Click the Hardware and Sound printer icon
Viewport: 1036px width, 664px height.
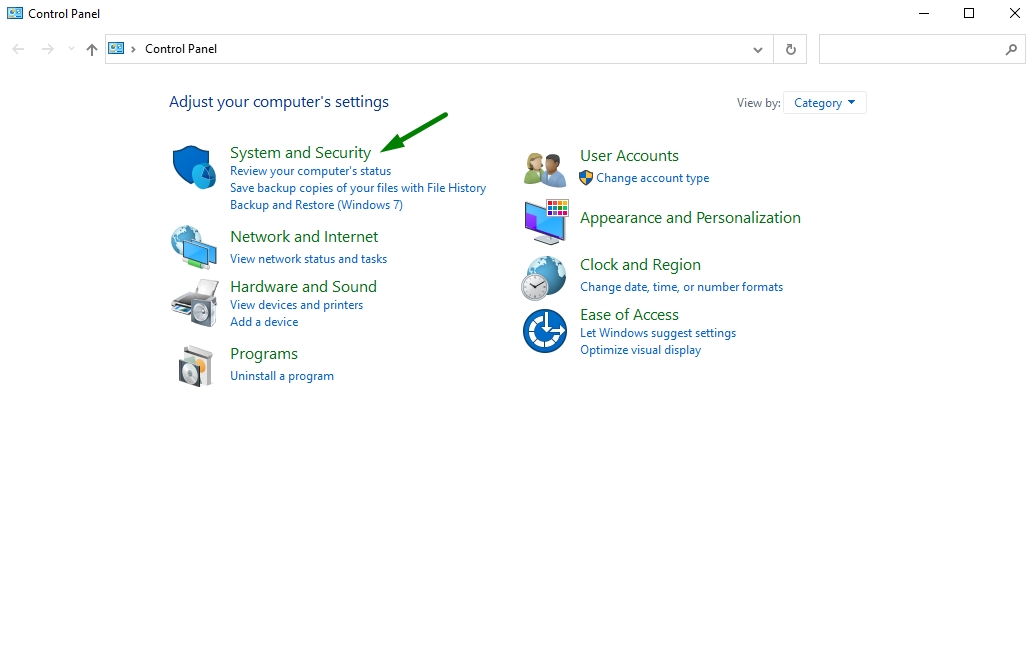tap(194, 303)
